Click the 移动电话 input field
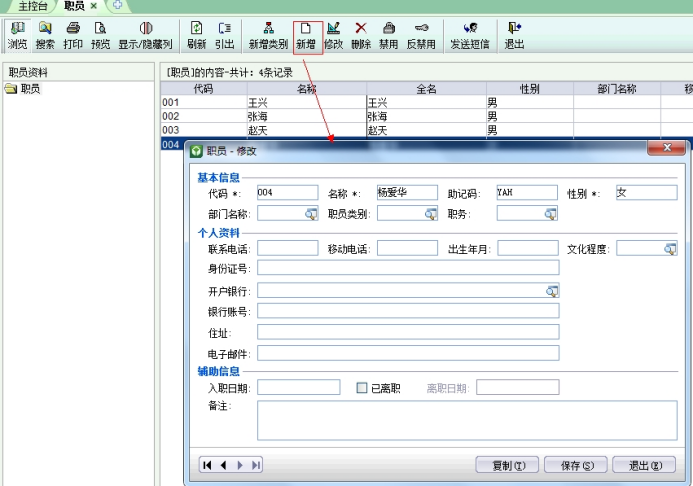Screen dimensions: 693x486 click(407, 248)
